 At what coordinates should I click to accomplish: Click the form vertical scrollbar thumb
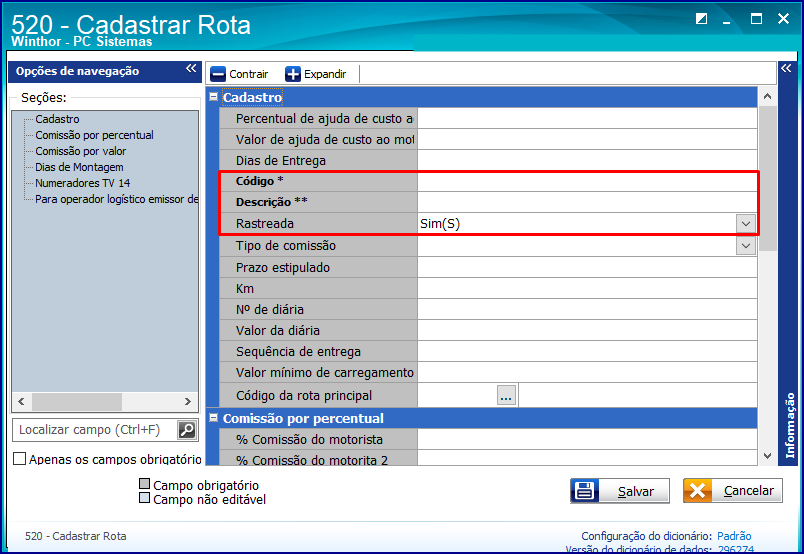(768, 179)
